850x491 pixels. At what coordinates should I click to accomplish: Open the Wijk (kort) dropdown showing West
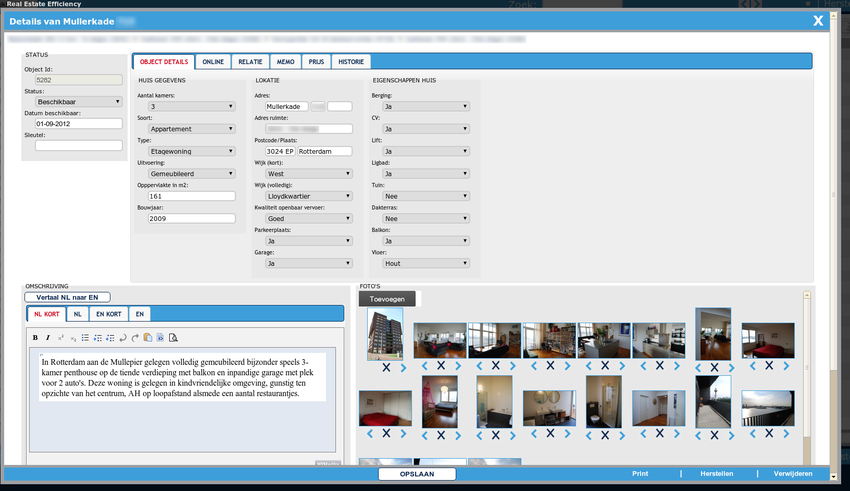[308, 173]
